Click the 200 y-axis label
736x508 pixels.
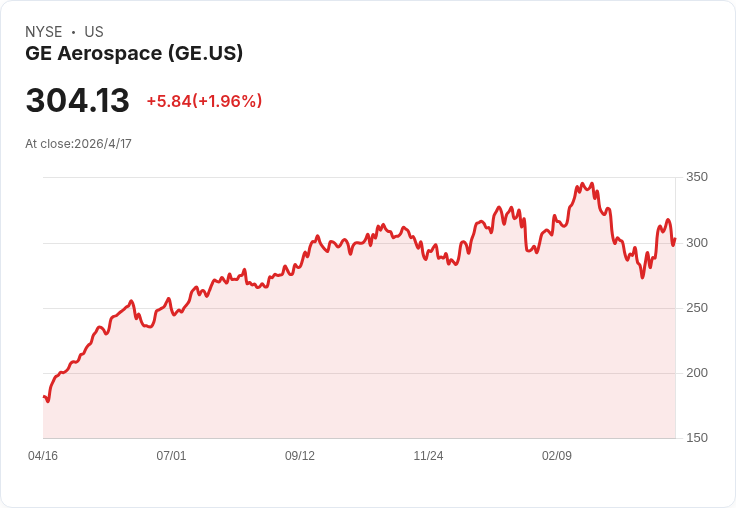click(697, 373)
